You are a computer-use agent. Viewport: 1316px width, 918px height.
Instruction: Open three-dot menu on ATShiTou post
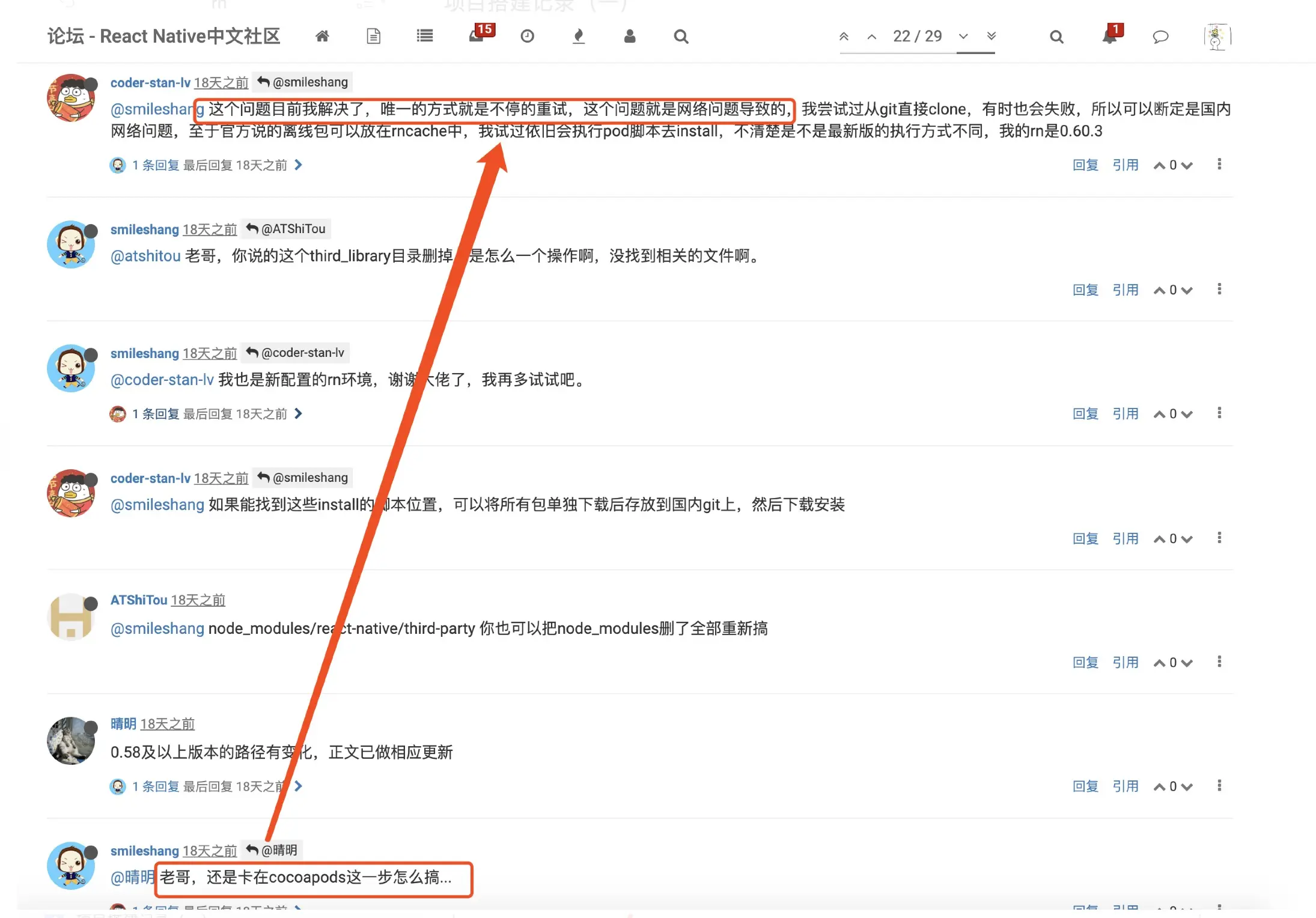coord(1219,662)
